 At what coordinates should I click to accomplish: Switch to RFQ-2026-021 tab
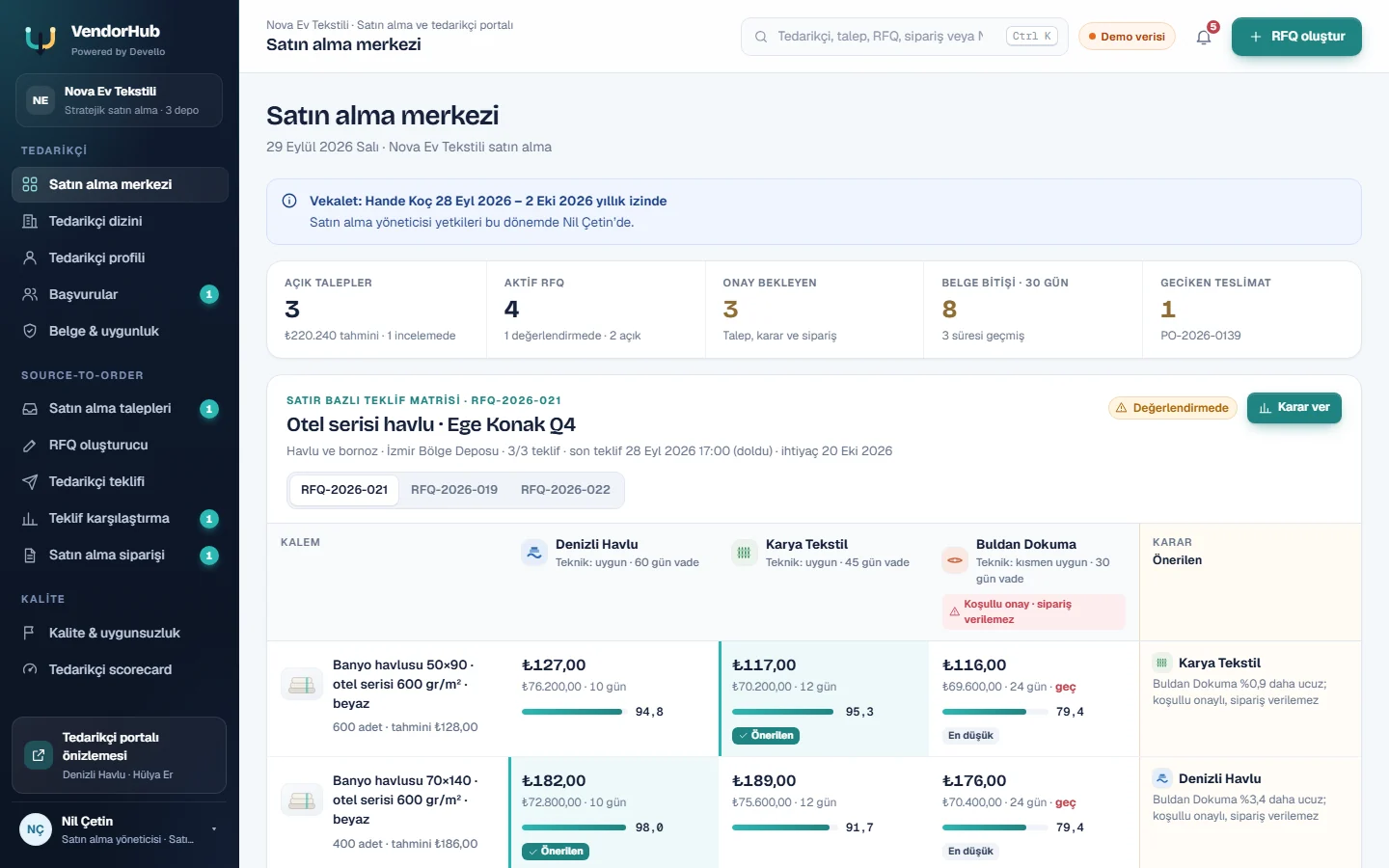coord(344,490)
